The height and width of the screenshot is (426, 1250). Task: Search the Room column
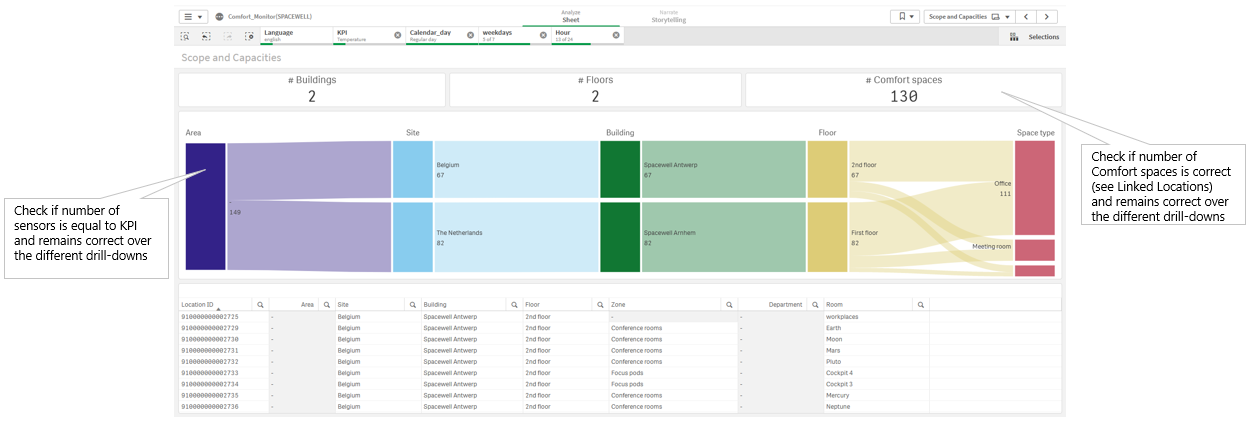[x=921, y=304]
